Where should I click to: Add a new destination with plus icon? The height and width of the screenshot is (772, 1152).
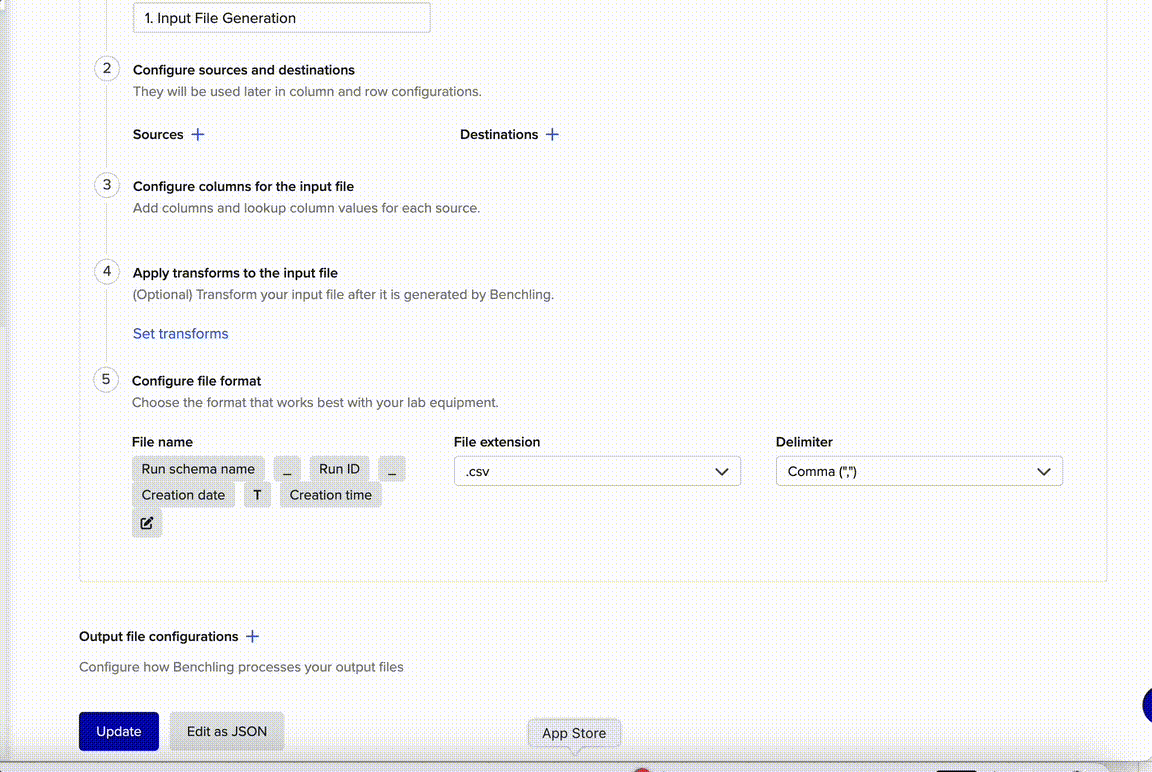[552, 134]
